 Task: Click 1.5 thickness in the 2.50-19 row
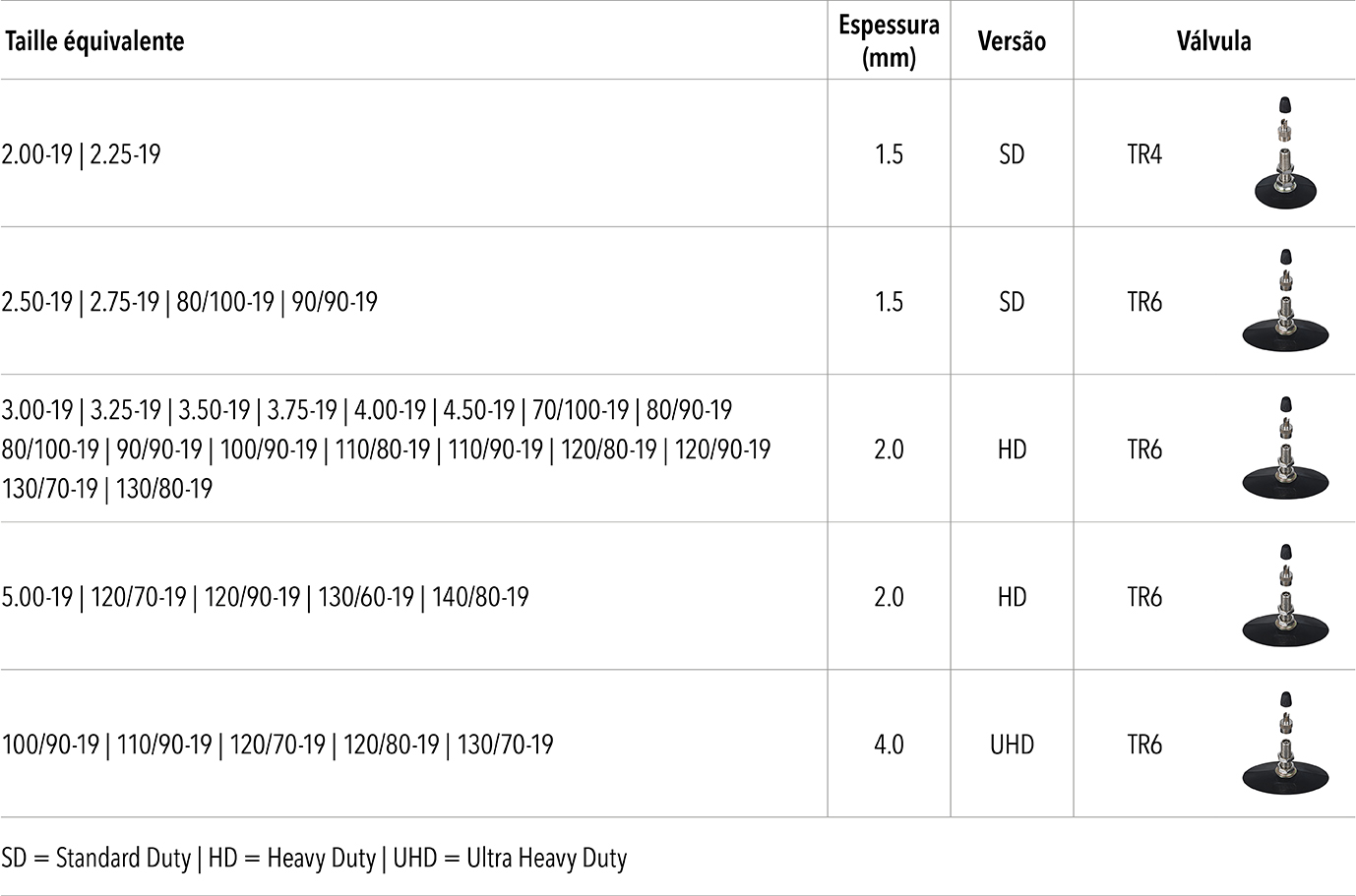[889, 302]
